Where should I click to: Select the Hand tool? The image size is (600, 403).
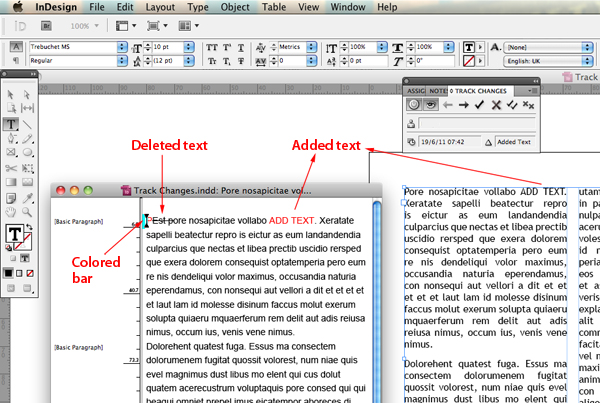(x=11, y=212)
